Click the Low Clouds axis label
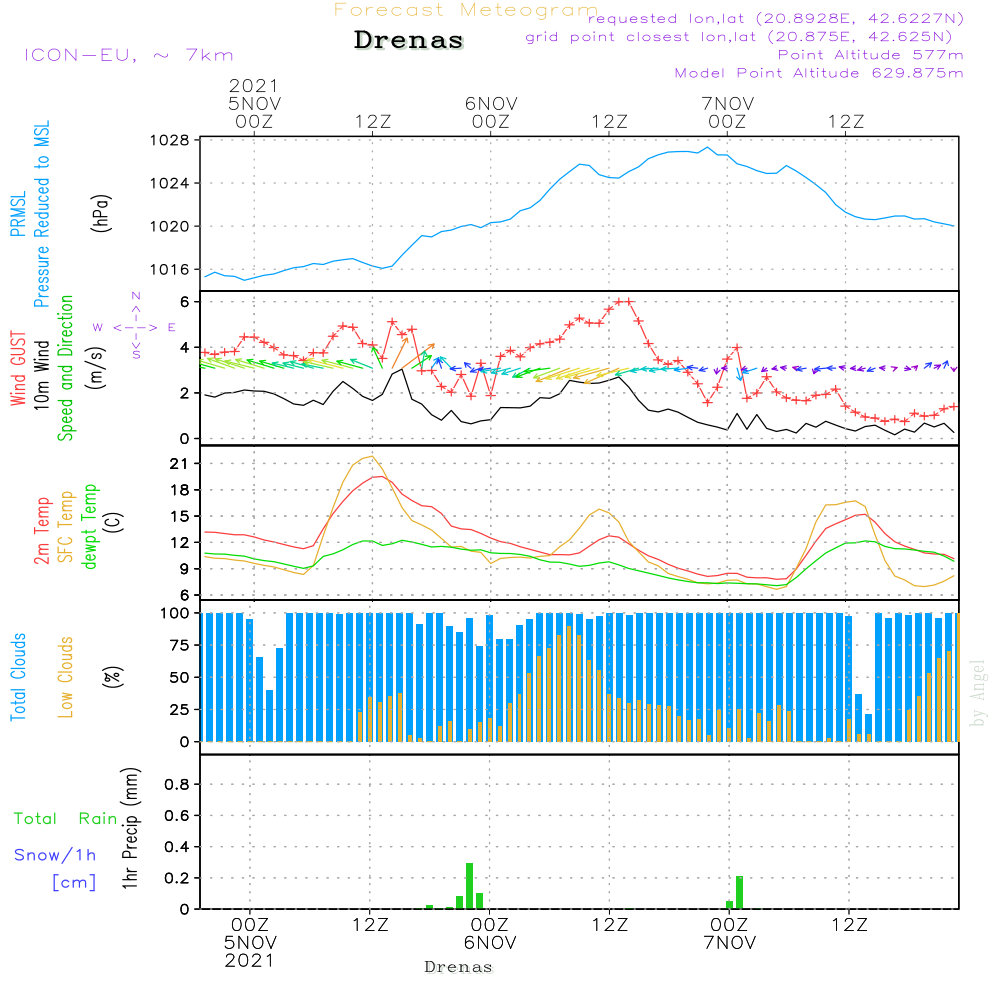This screenshot has width=1000, height=1000. [x=66, y=677]
